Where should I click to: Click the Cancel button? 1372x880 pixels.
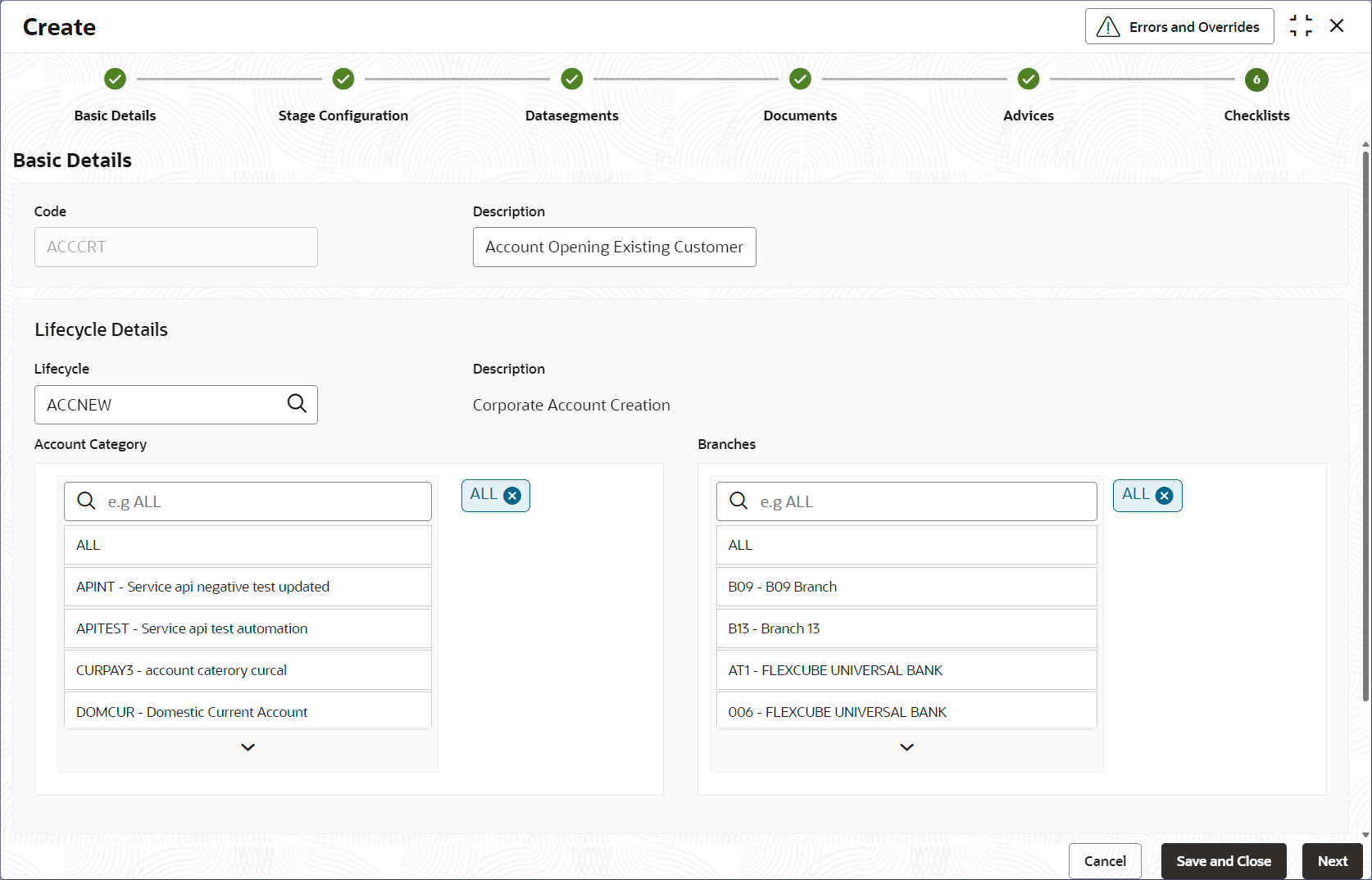coord(1105,861)
